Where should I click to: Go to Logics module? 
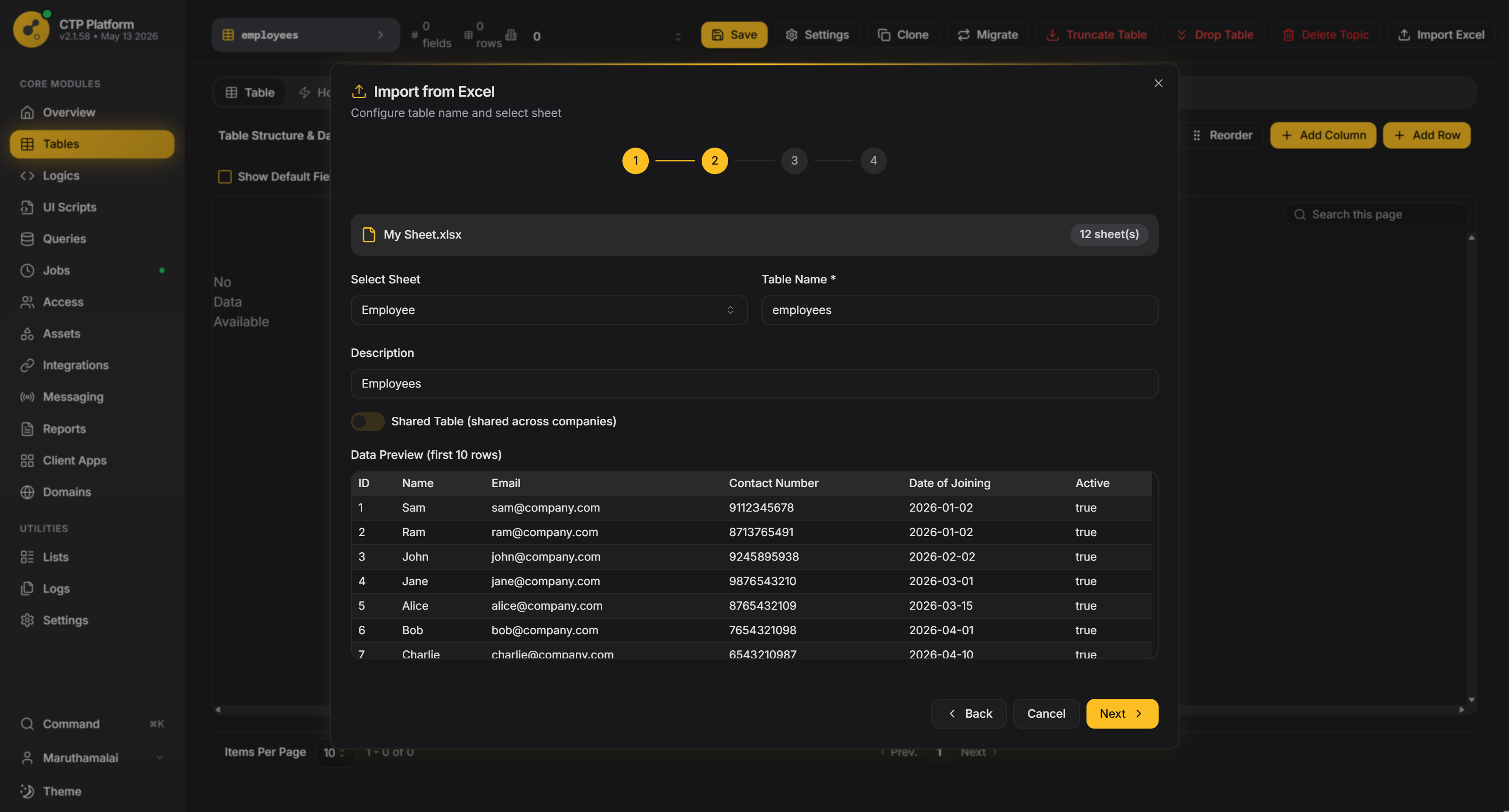pyautogui.click(x=92, y=175)
